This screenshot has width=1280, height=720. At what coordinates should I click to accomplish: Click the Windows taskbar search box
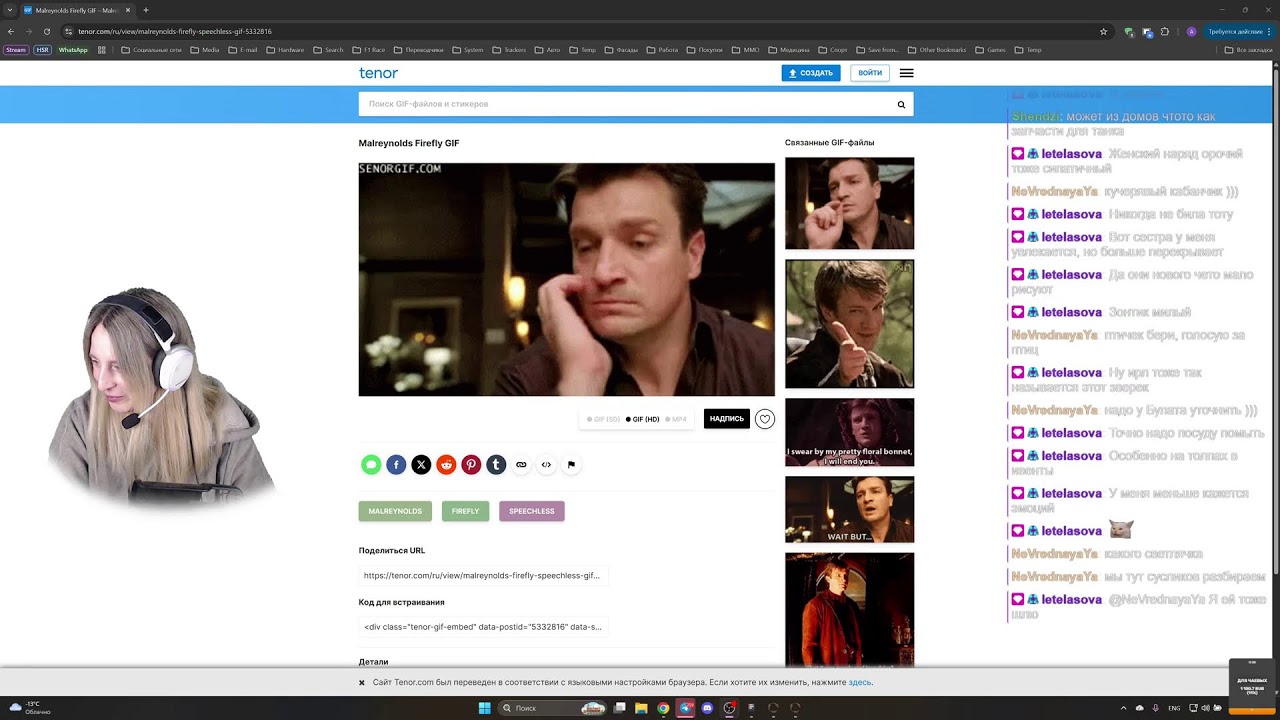pos(554,708)
